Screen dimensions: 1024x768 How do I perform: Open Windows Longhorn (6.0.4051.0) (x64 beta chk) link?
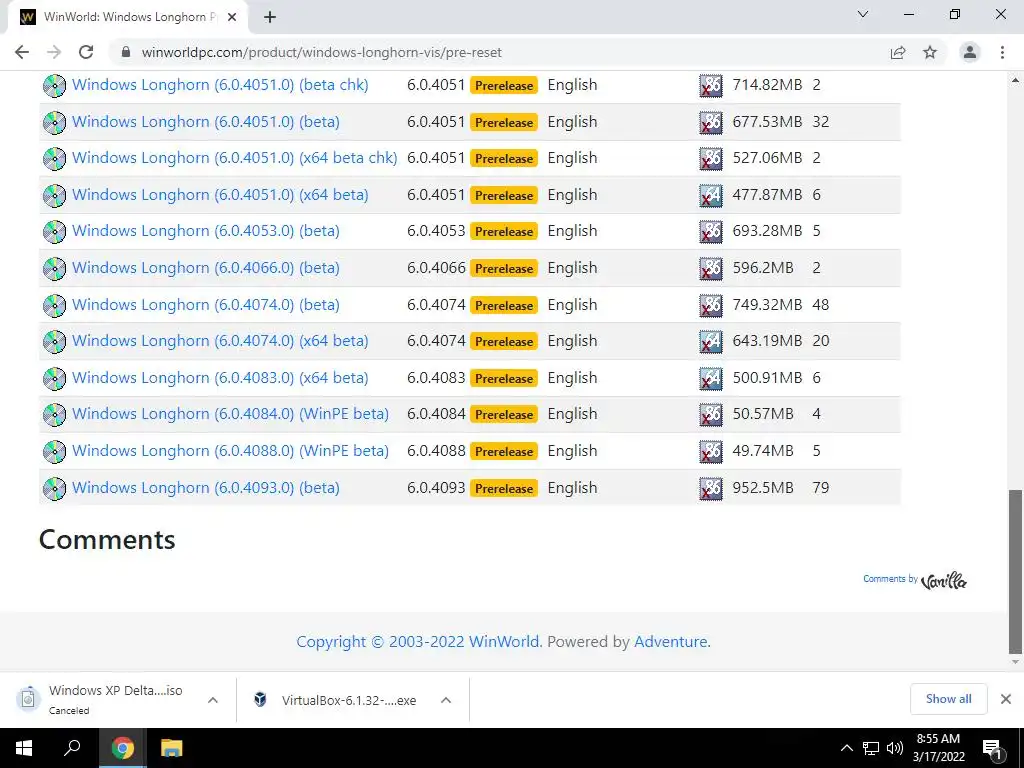[x=234, y=158]
